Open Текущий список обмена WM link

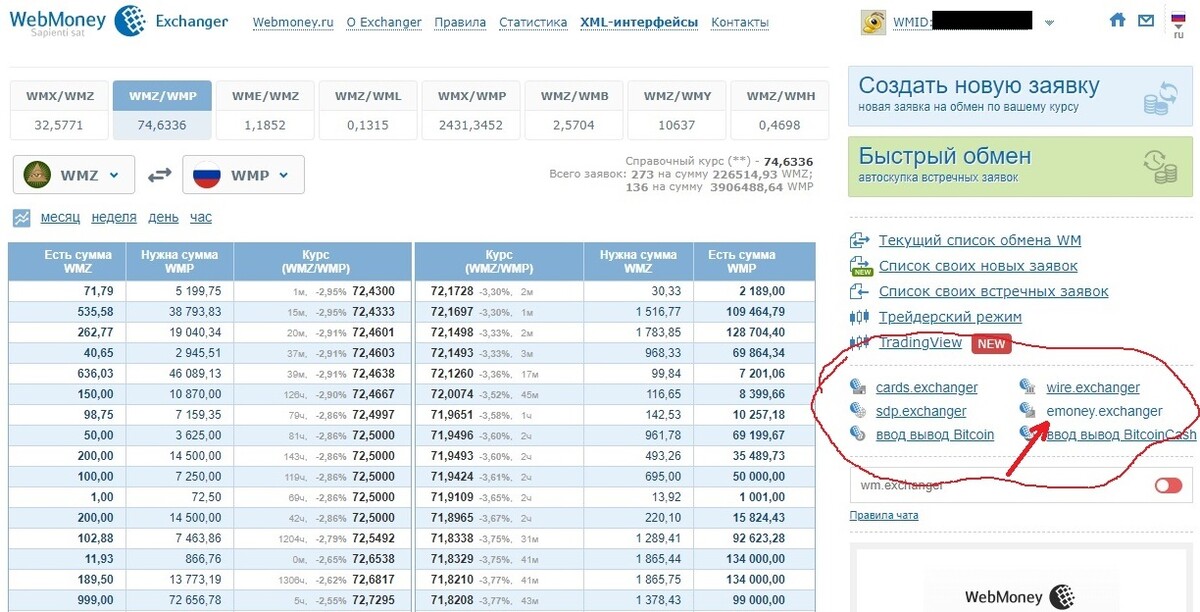click(x=980, y=240)
